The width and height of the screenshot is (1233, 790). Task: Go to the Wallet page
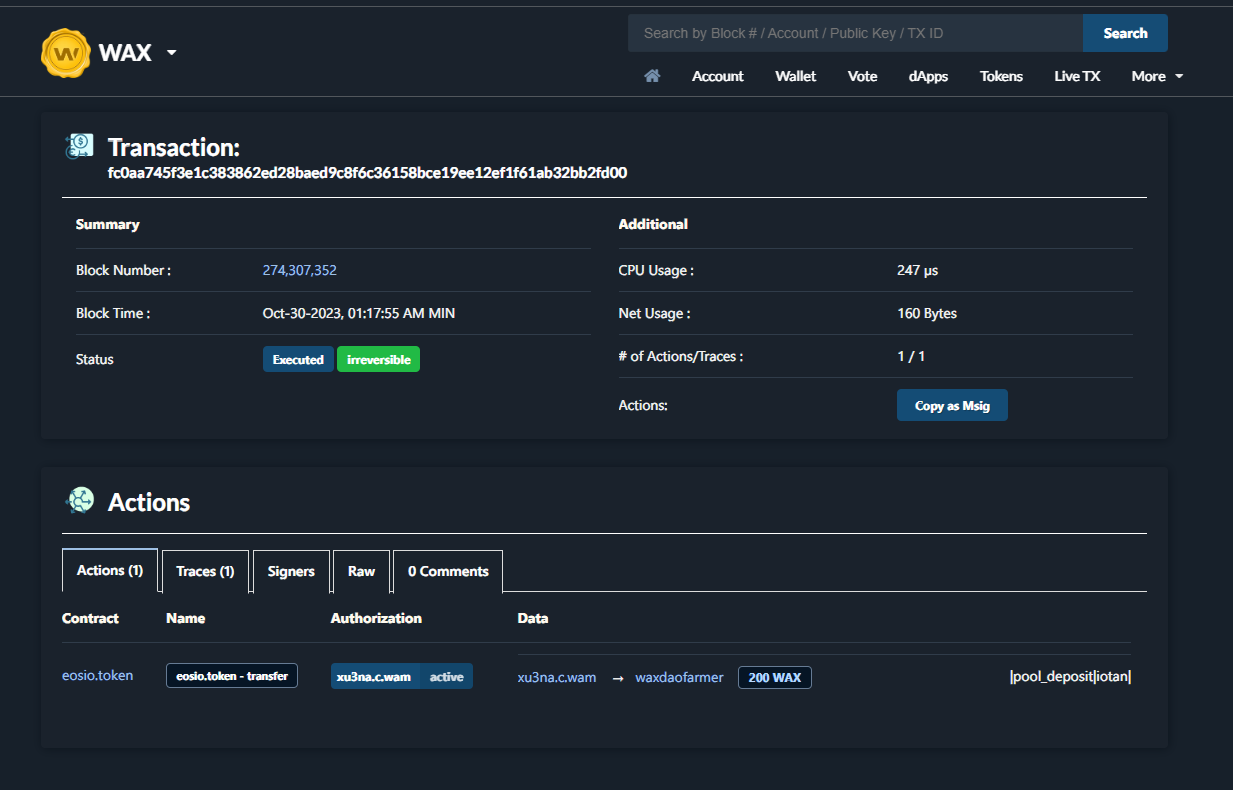click(795, 76)
